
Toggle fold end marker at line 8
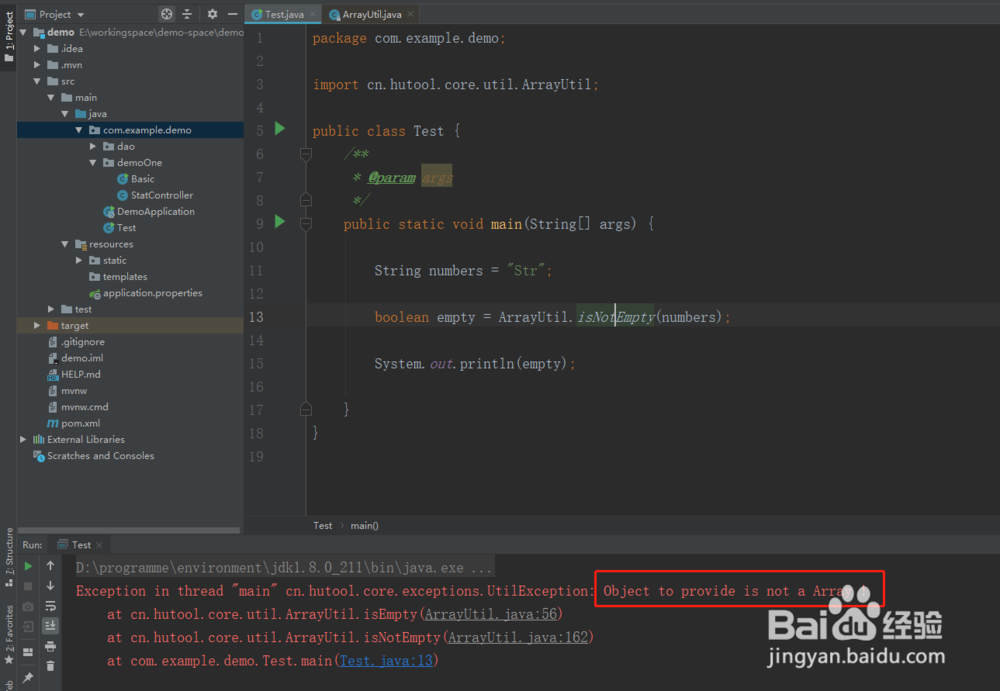306,200
